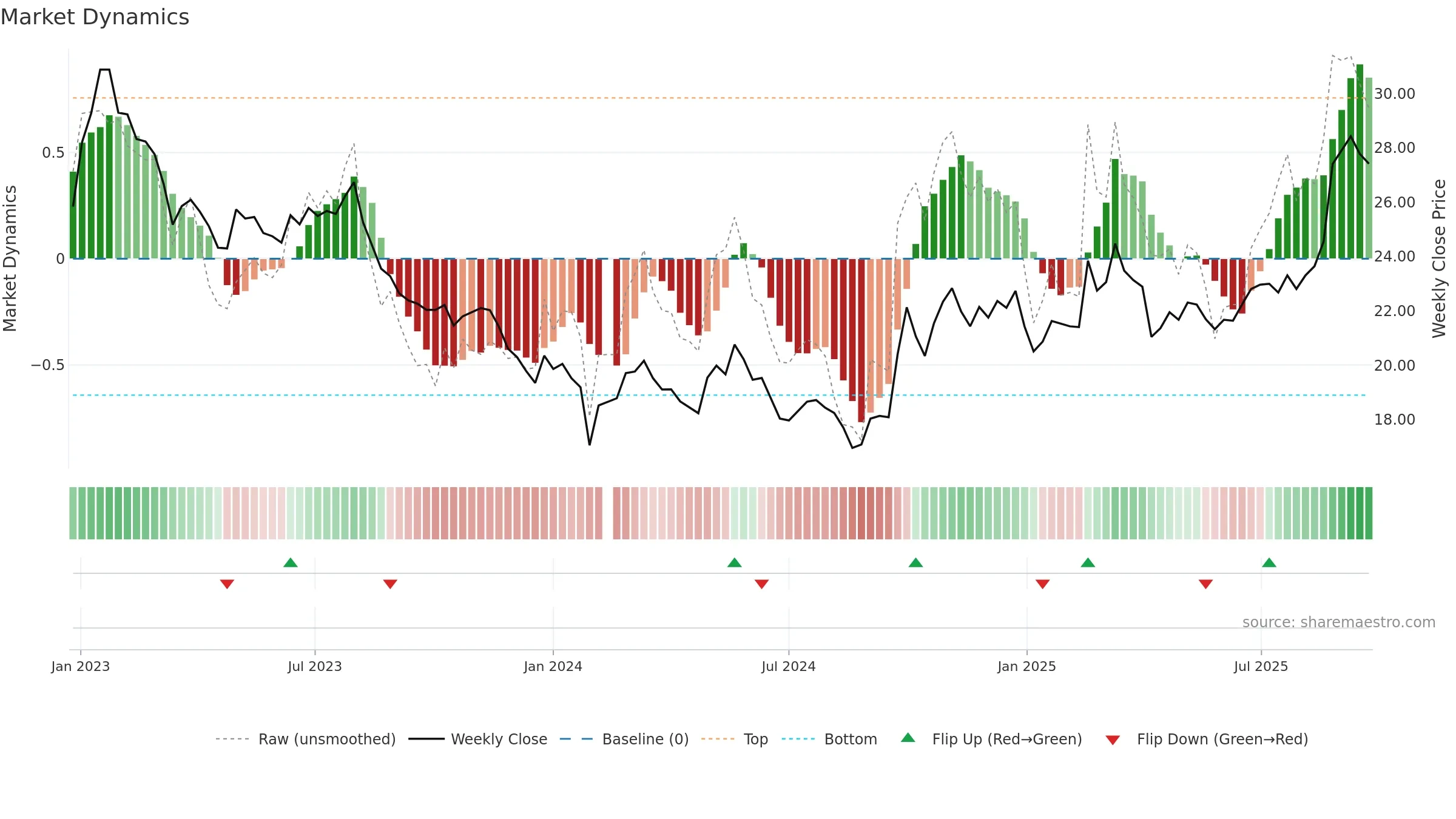Image resolution: width=1456 pixels, height=819 pixels.
Task: Click red flip-down marker just before Jul 2025
Action: 1205,584
